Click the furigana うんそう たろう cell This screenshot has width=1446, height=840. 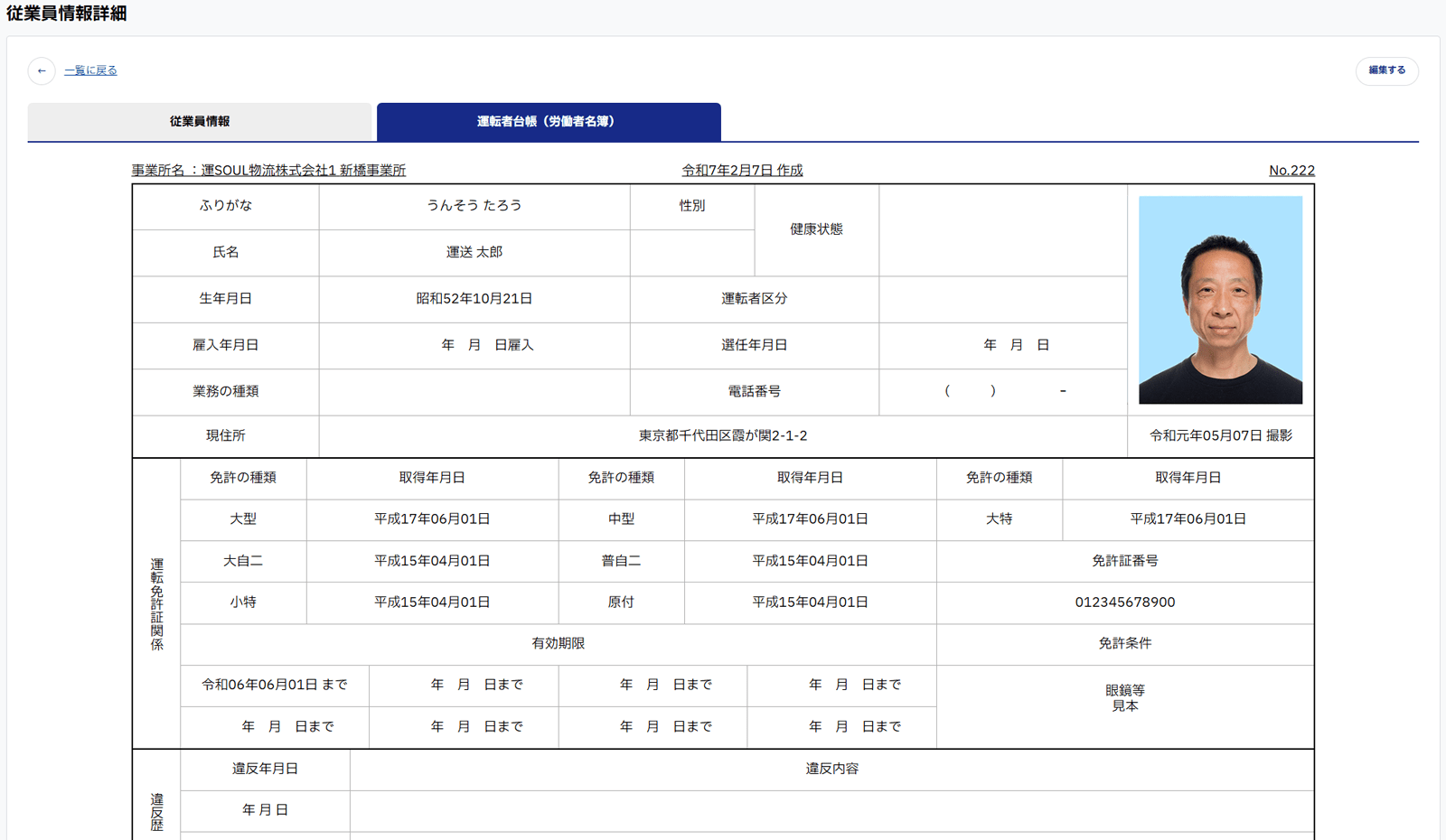(474, 206)
